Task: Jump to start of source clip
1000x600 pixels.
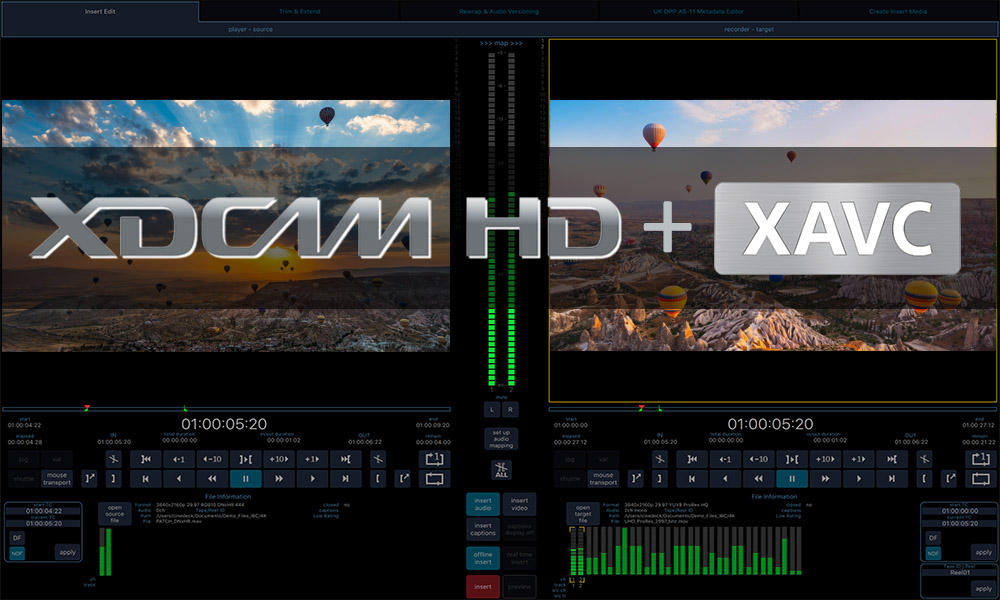Action: pos(145,478)
